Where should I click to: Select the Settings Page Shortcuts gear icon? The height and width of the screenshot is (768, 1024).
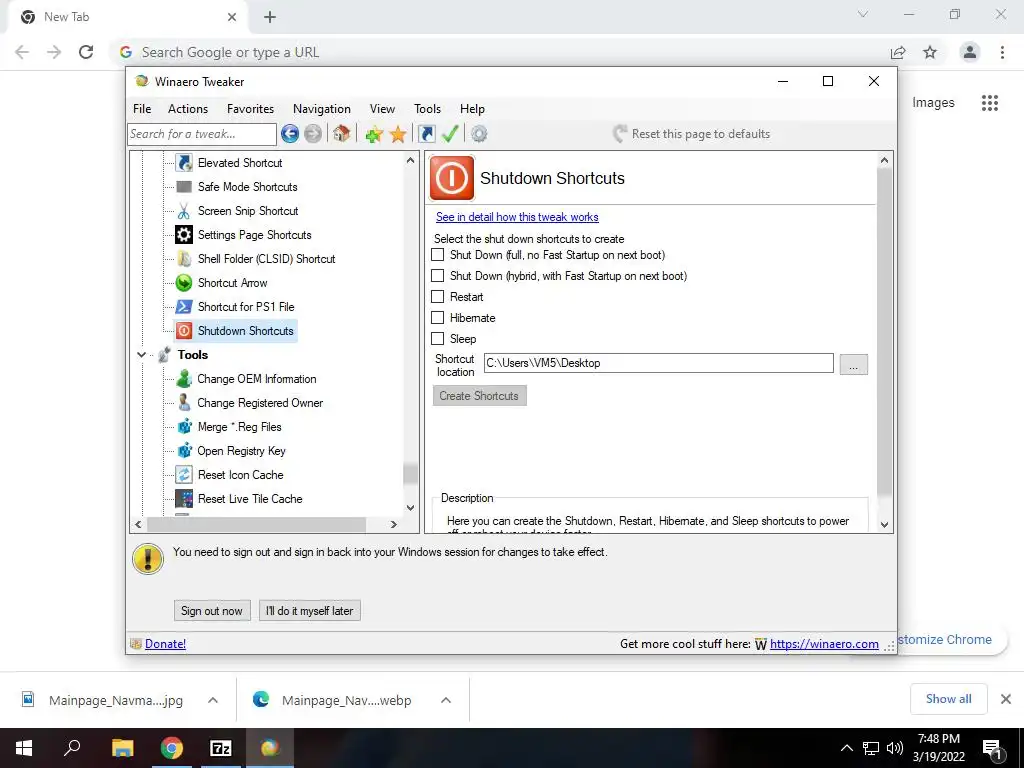[x=184, y=234]
